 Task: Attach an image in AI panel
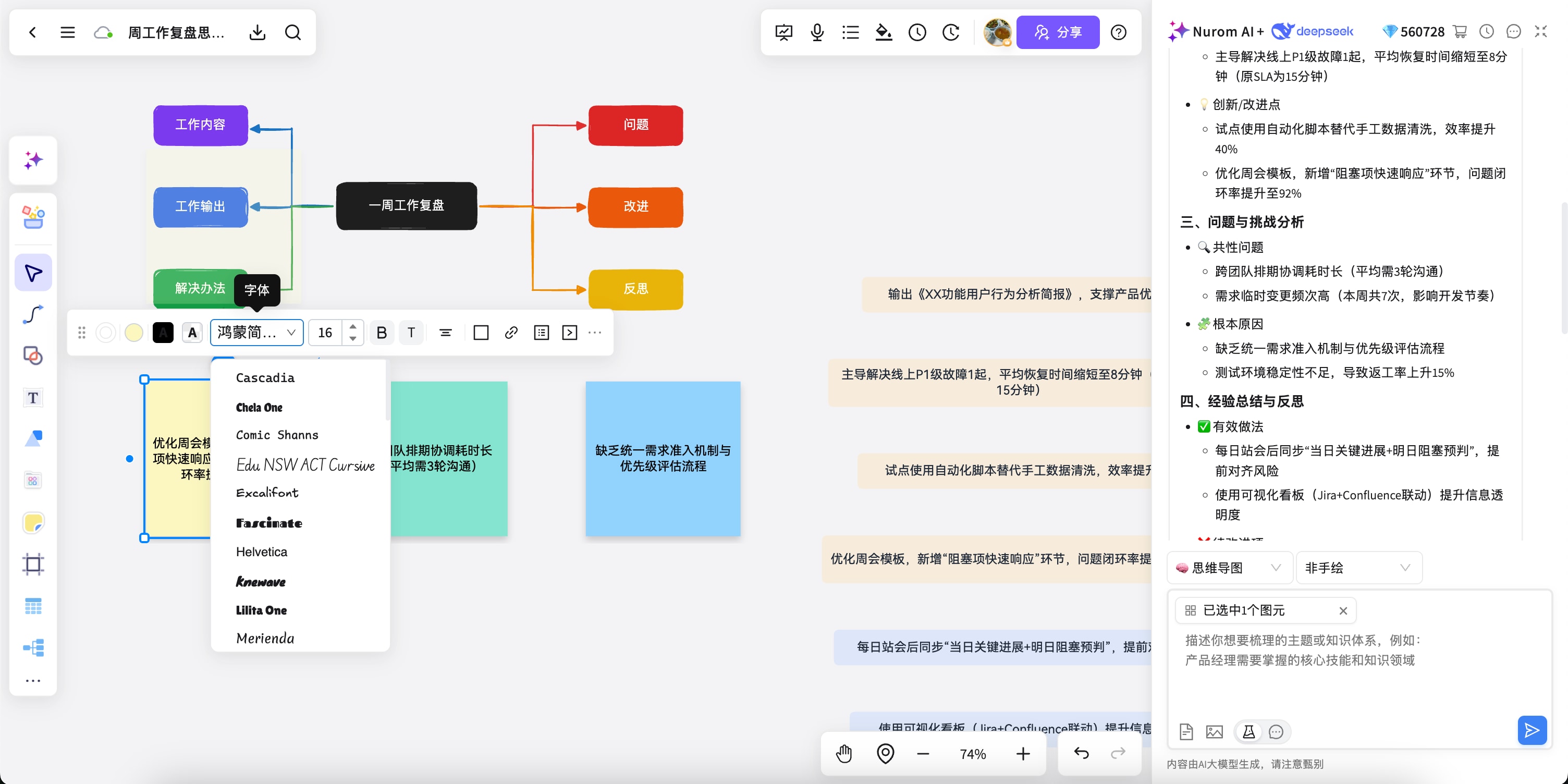[1215, 732]
